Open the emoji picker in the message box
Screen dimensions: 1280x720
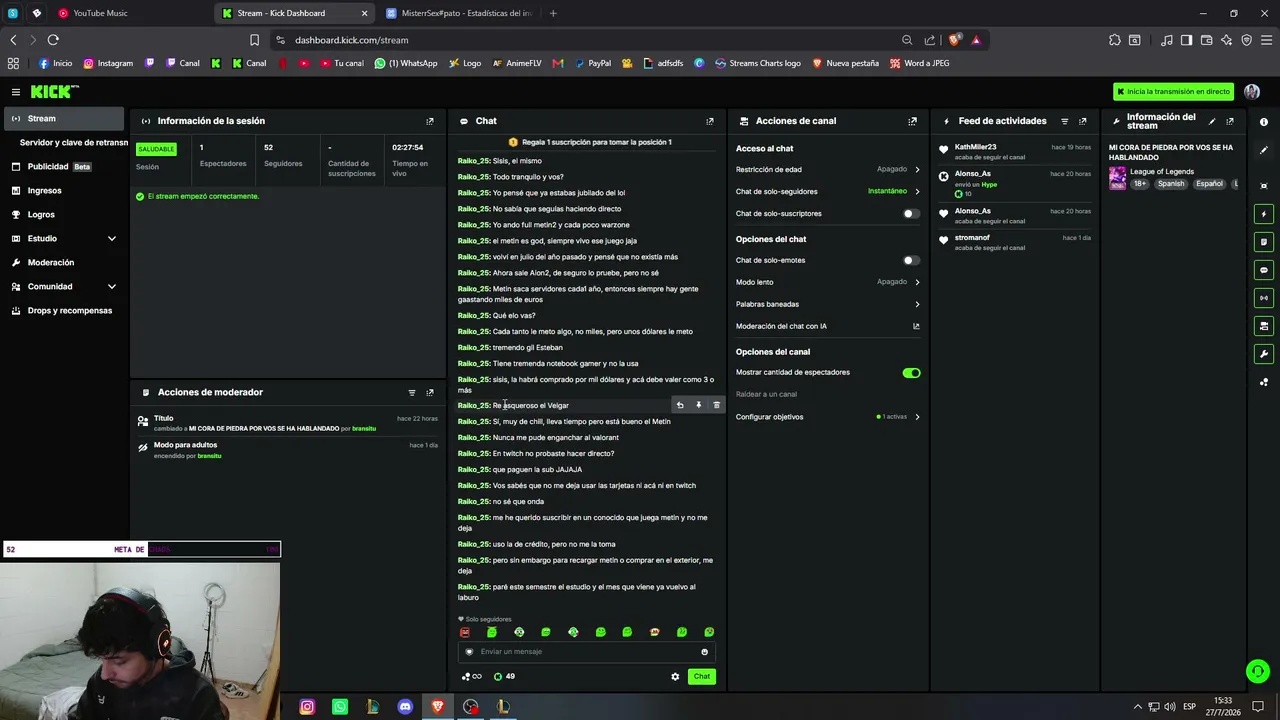704,652
